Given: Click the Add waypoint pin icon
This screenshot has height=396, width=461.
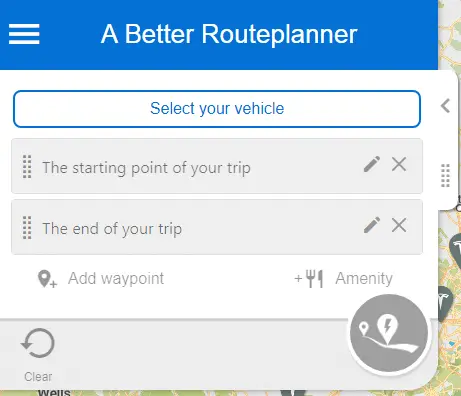Looking at the screenshot, I should tap(47, 279).
